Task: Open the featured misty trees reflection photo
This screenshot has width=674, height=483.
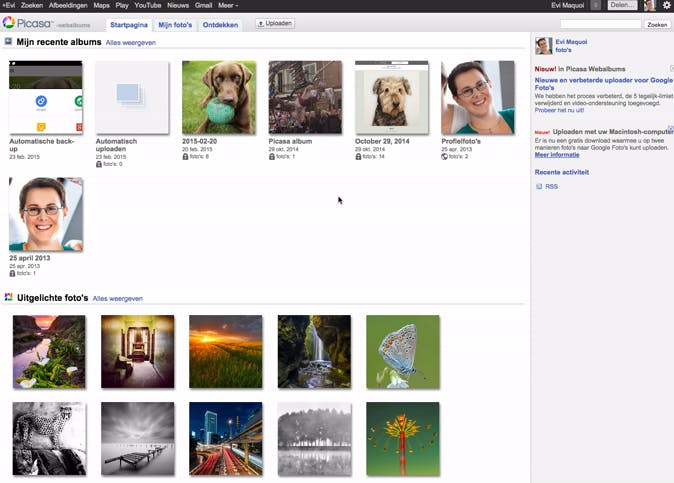Action: 314,438
